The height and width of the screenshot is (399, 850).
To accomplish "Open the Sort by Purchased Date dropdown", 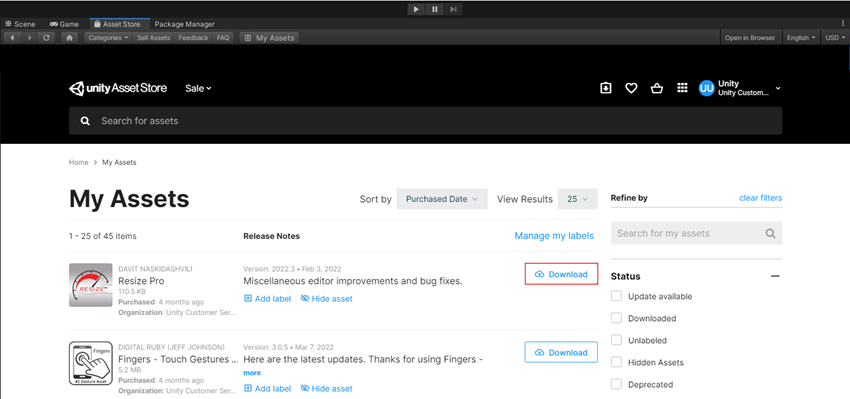I will pyautogui.click(x=442, y=199).
